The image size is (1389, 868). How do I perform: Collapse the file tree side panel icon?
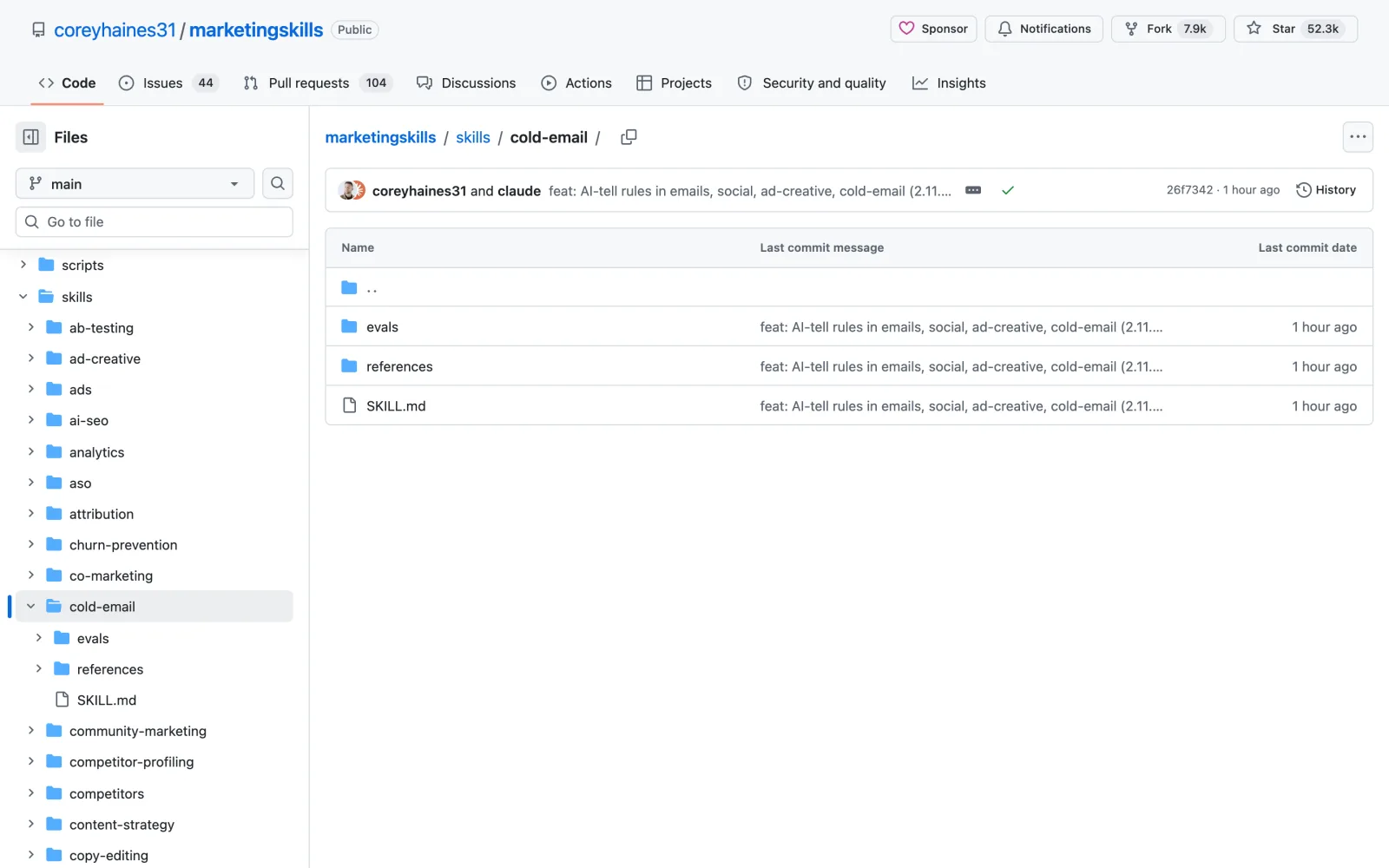pyautogui.click(x=30, y=137)
